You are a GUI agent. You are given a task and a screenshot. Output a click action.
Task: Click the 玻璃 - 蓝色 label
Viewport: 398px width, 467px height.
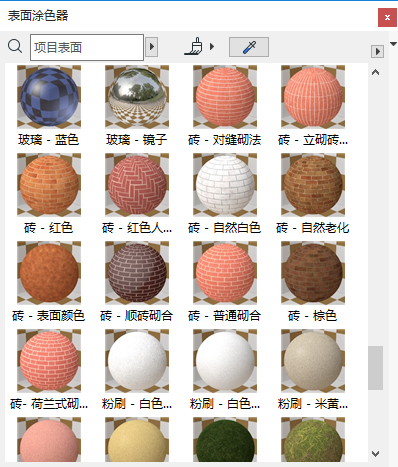(x=49, y=140)
